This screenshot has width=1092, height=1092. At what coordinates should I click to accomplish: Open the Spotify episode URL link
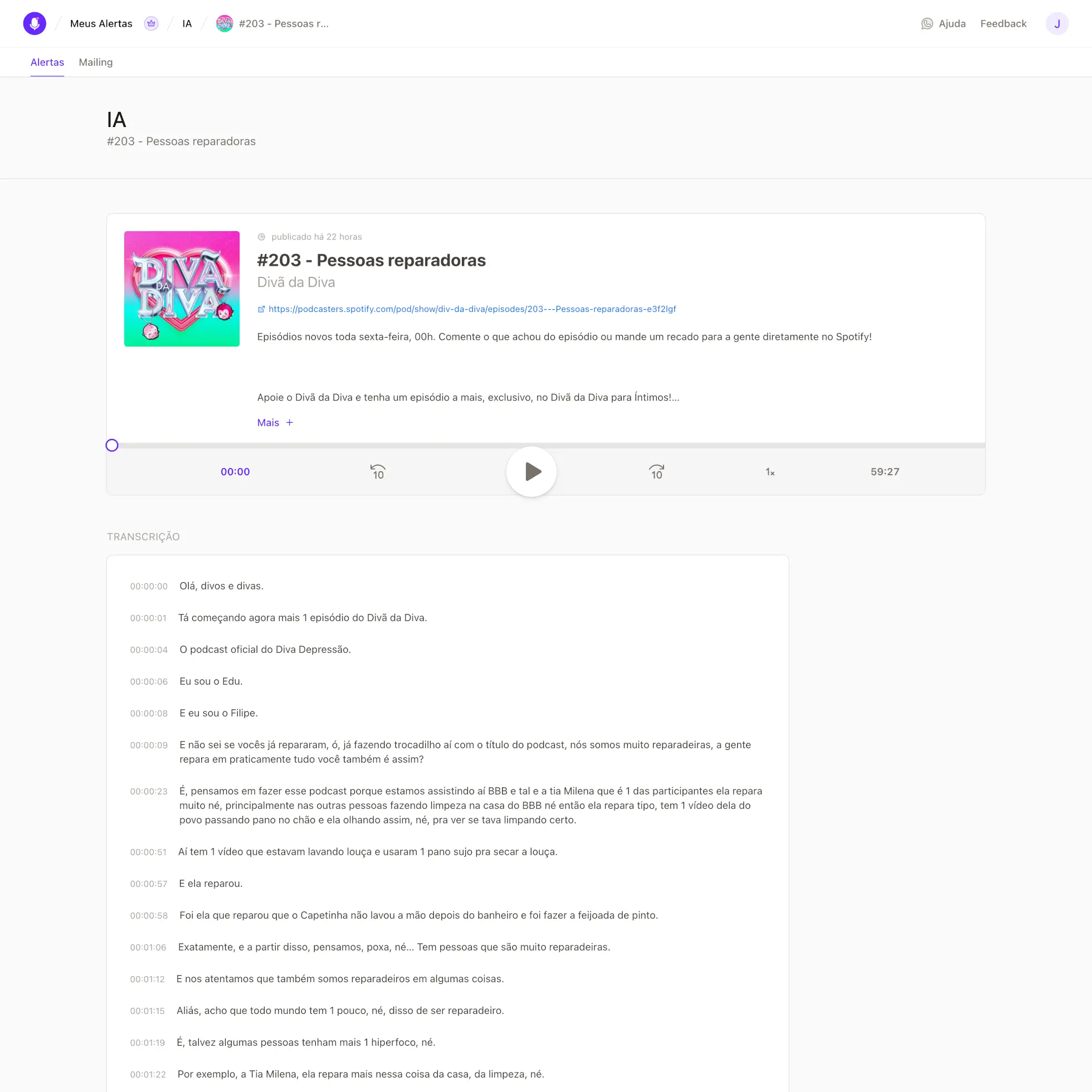pyautogui.click(x=471, y=309)
